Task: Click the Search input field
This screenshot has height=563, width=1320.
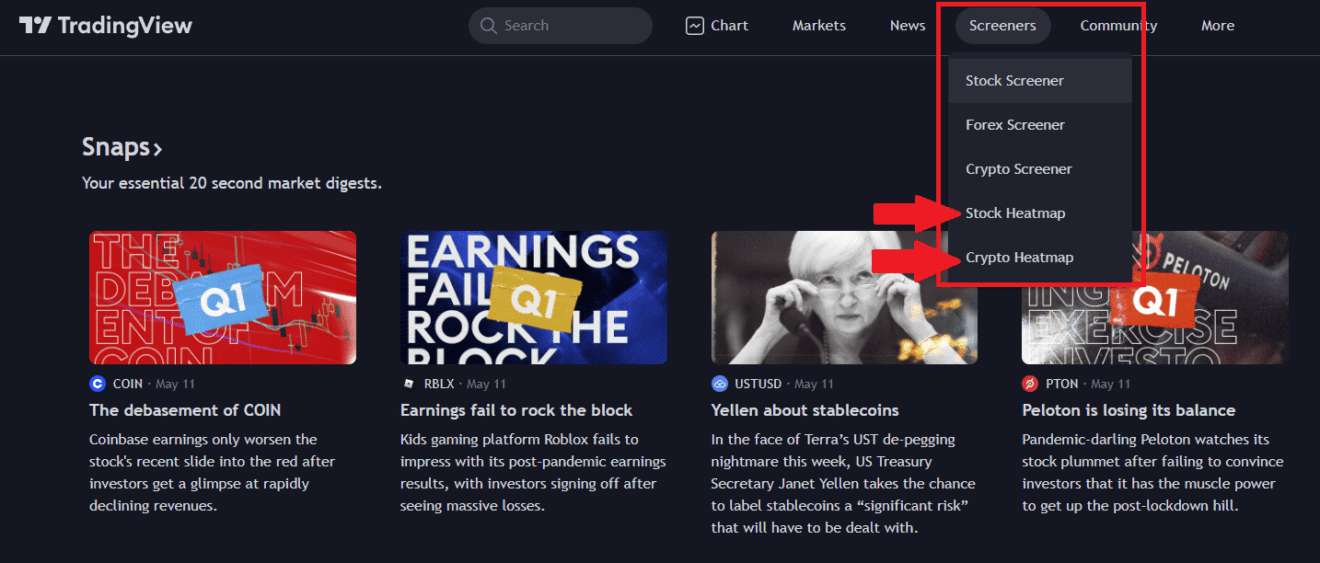Action: pyautogui.click(x=570, y=26)
